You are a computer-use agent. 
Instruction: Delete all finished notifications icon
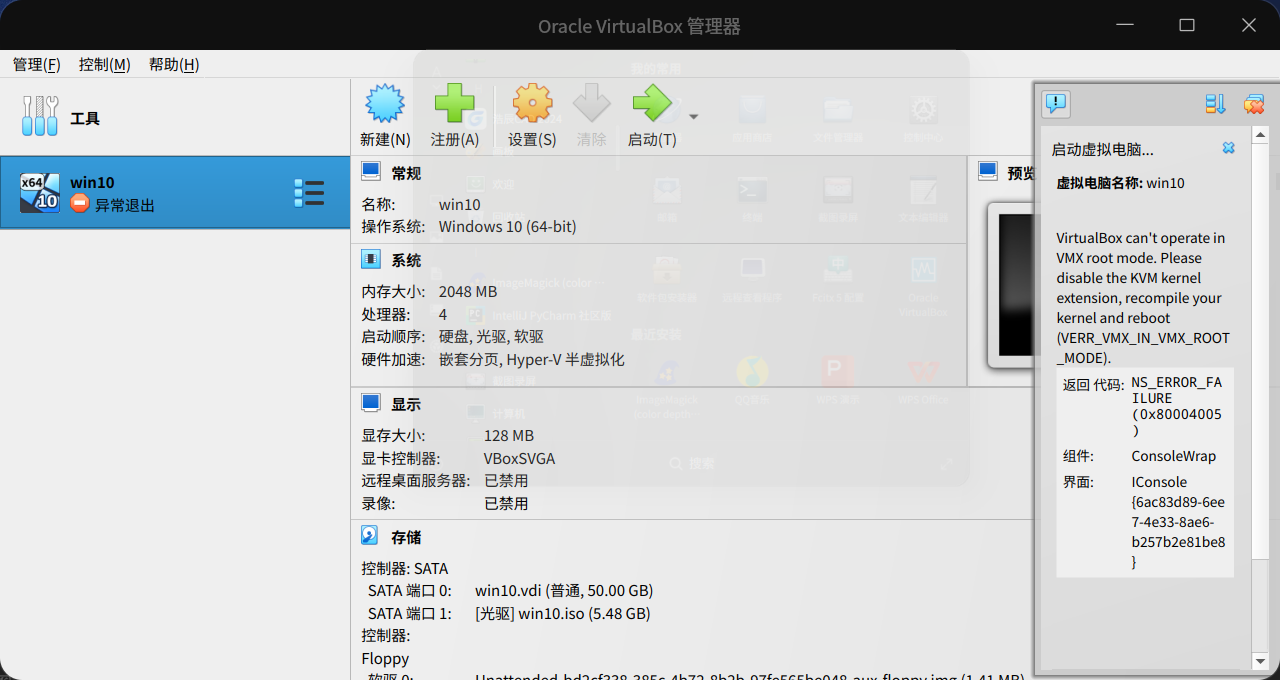(x=1253, y=104)
